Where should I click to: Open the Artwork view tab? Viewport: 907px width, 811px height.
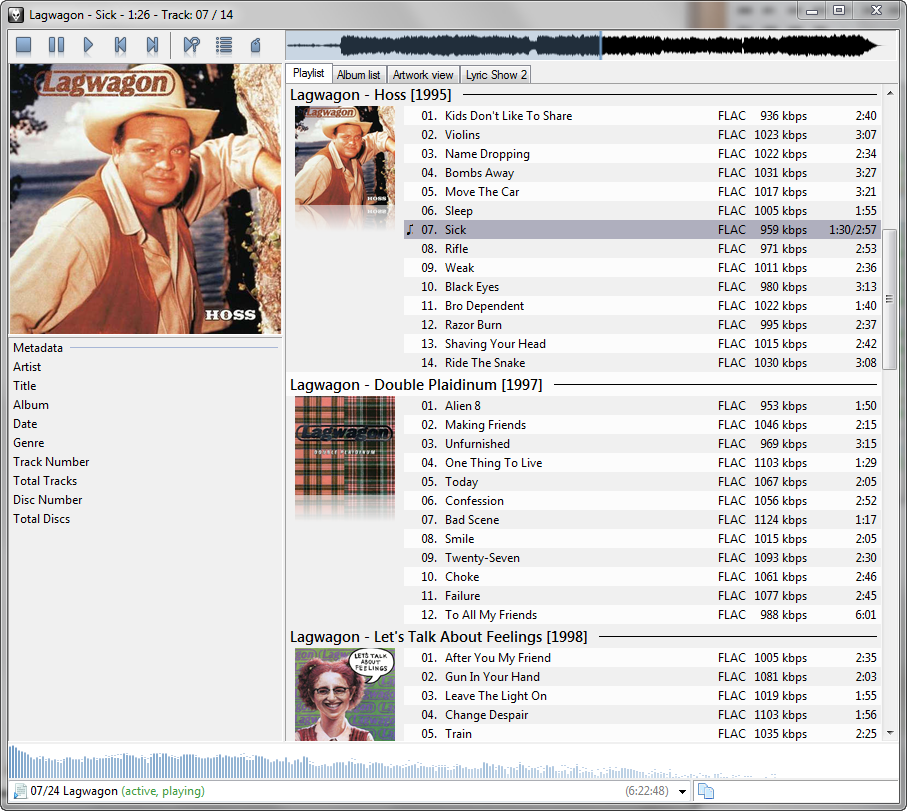tap(423, 75)
